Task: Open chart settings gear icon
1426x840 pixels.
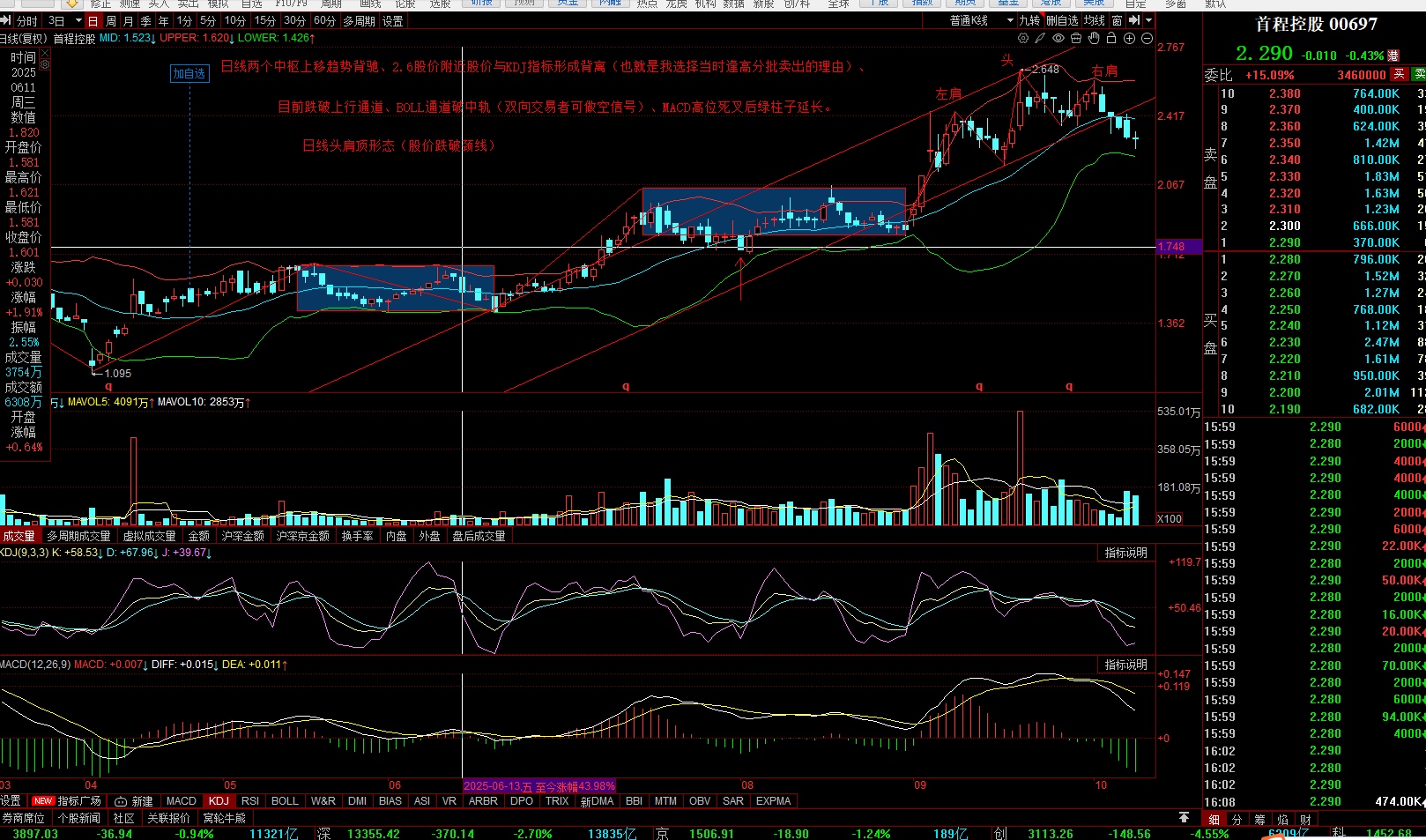Action: [1023, 39]
